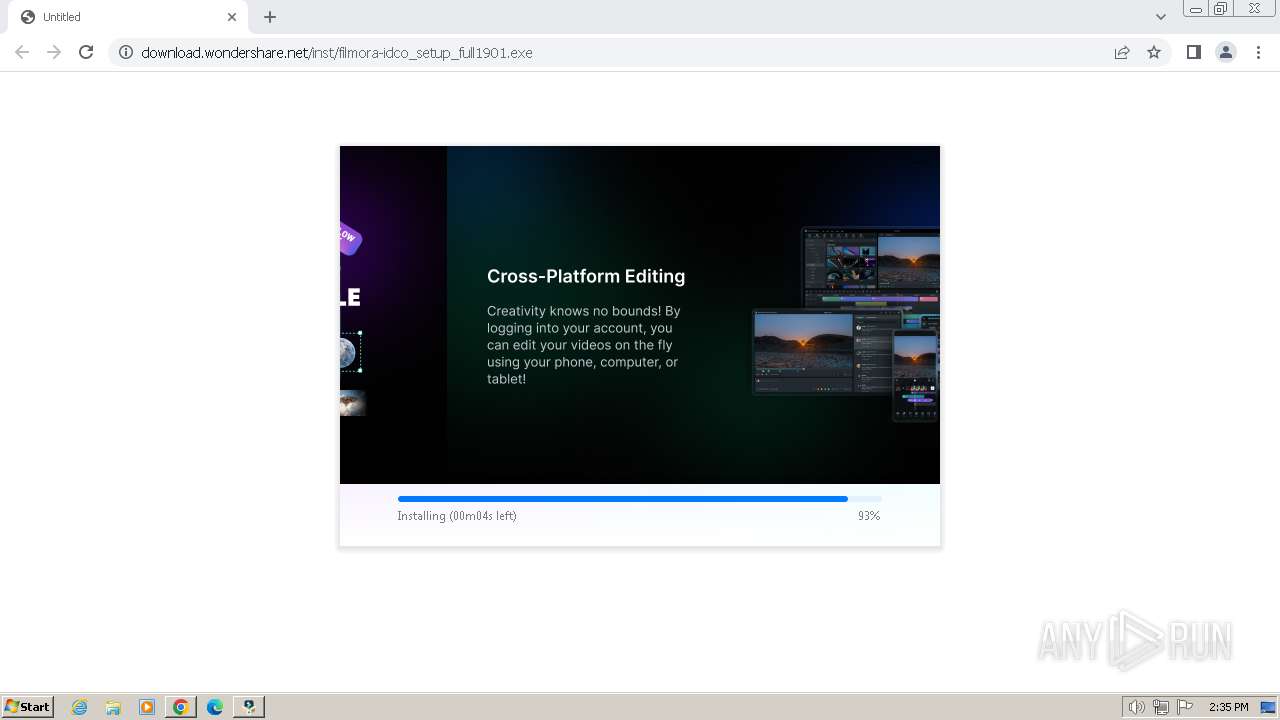This screenshot has width=1280, height=720.
Task: Open Action Center flag icon
Action: 1185,707
